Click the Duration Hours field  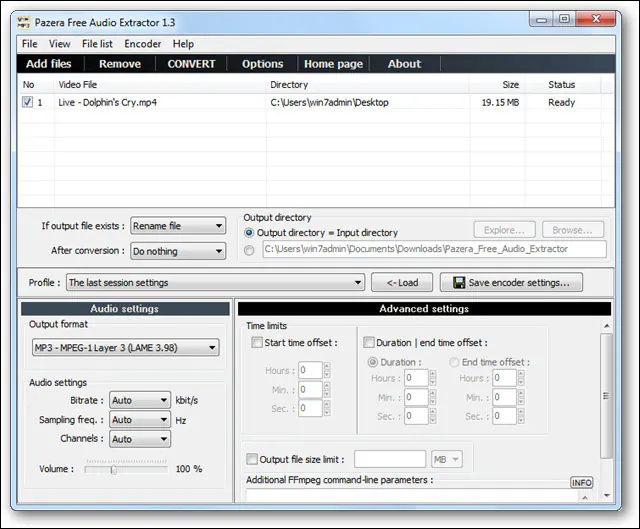[416, 378]
